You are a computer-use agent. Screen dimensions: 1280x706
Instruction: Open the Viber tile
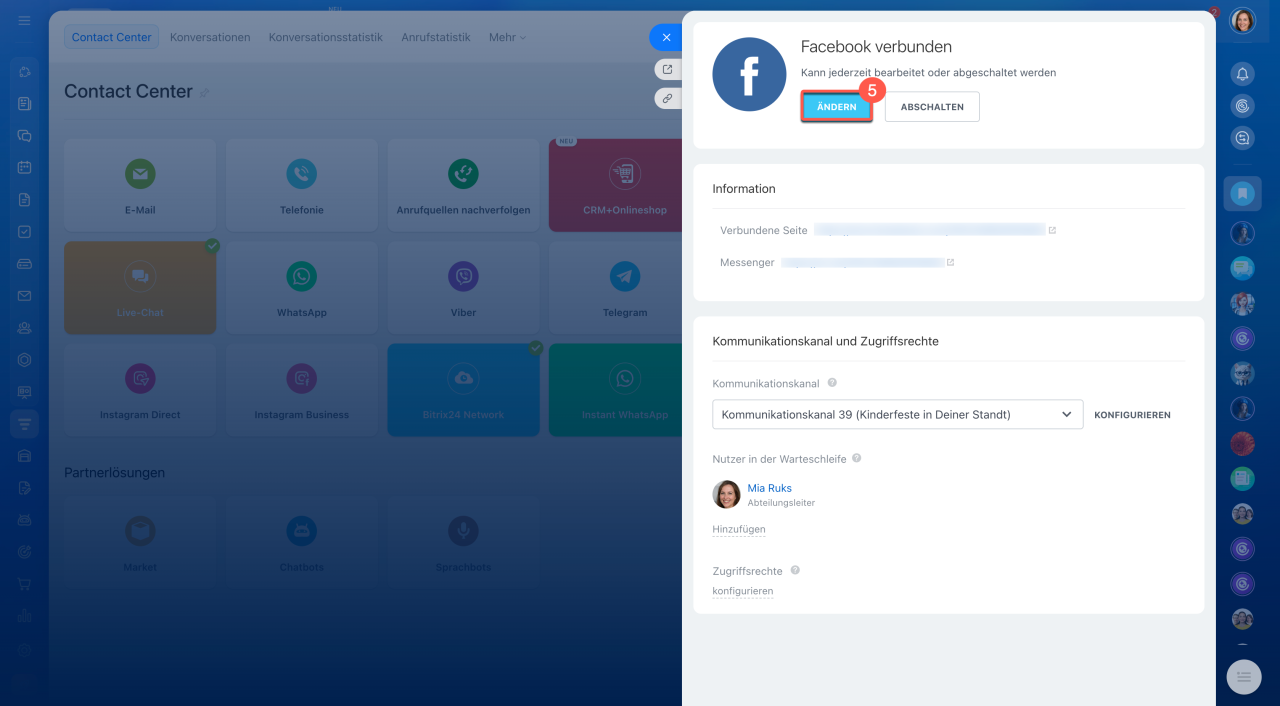point(464,288)
